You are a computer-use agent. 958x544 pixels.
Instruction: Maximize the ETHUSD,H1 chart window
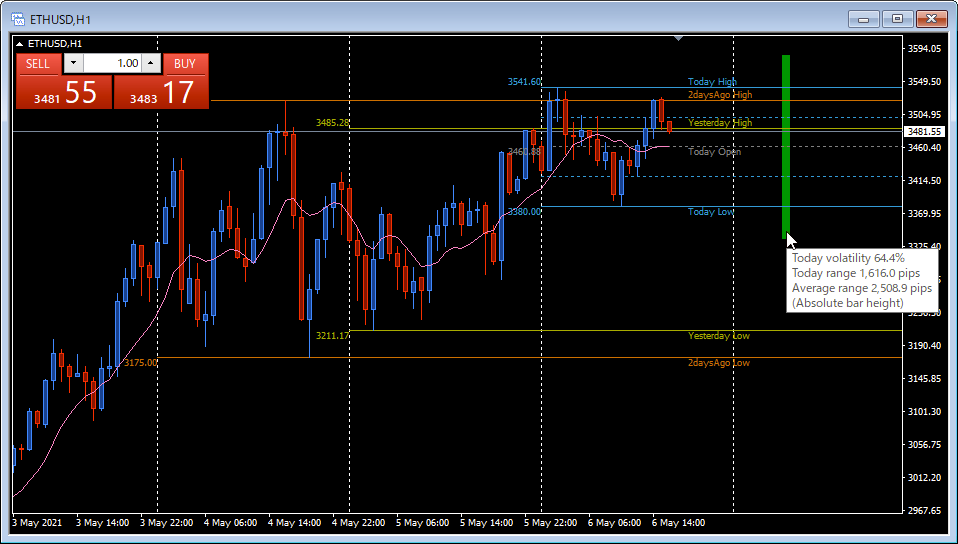[898, 19]
